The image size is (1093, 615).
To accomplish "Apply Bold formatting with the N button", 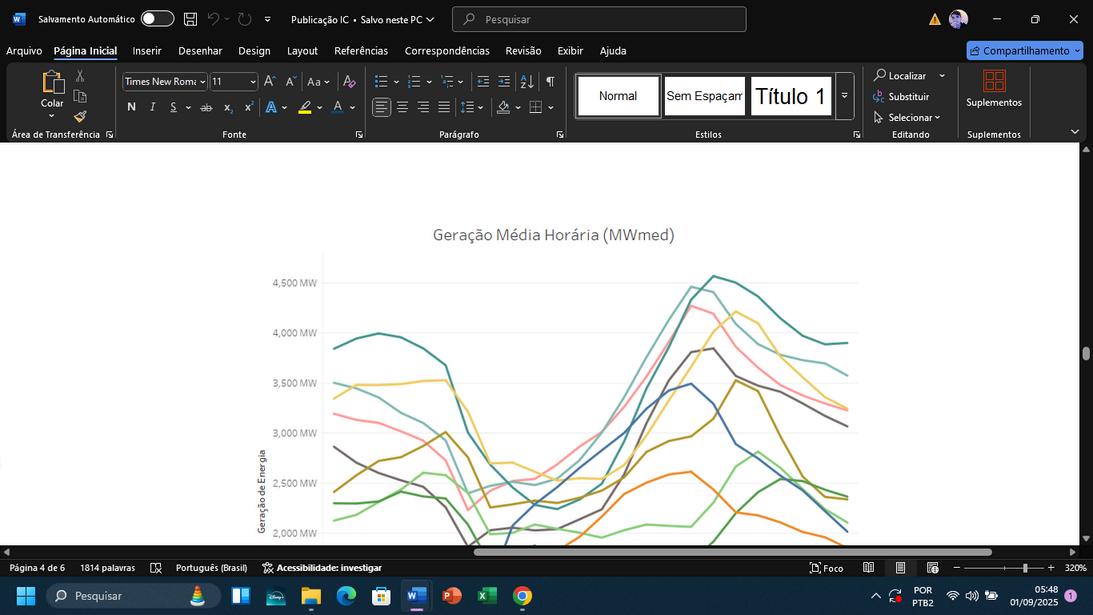I will (131, 107).
